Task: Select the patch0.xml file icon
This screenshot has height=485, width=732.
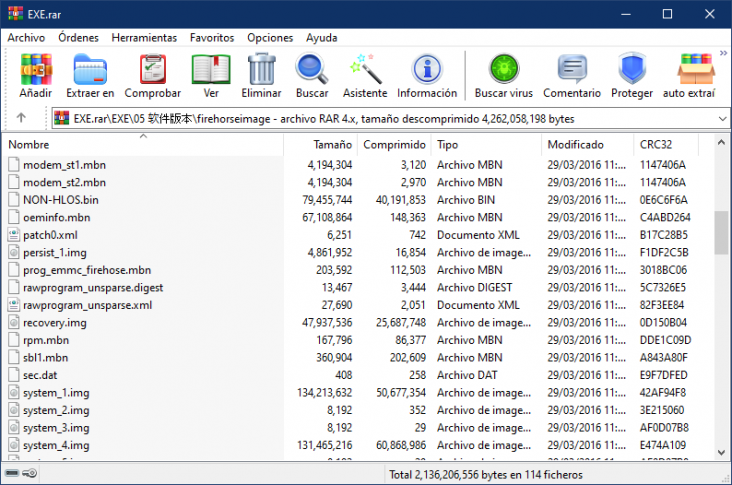Action: click(x=14, y=235)
